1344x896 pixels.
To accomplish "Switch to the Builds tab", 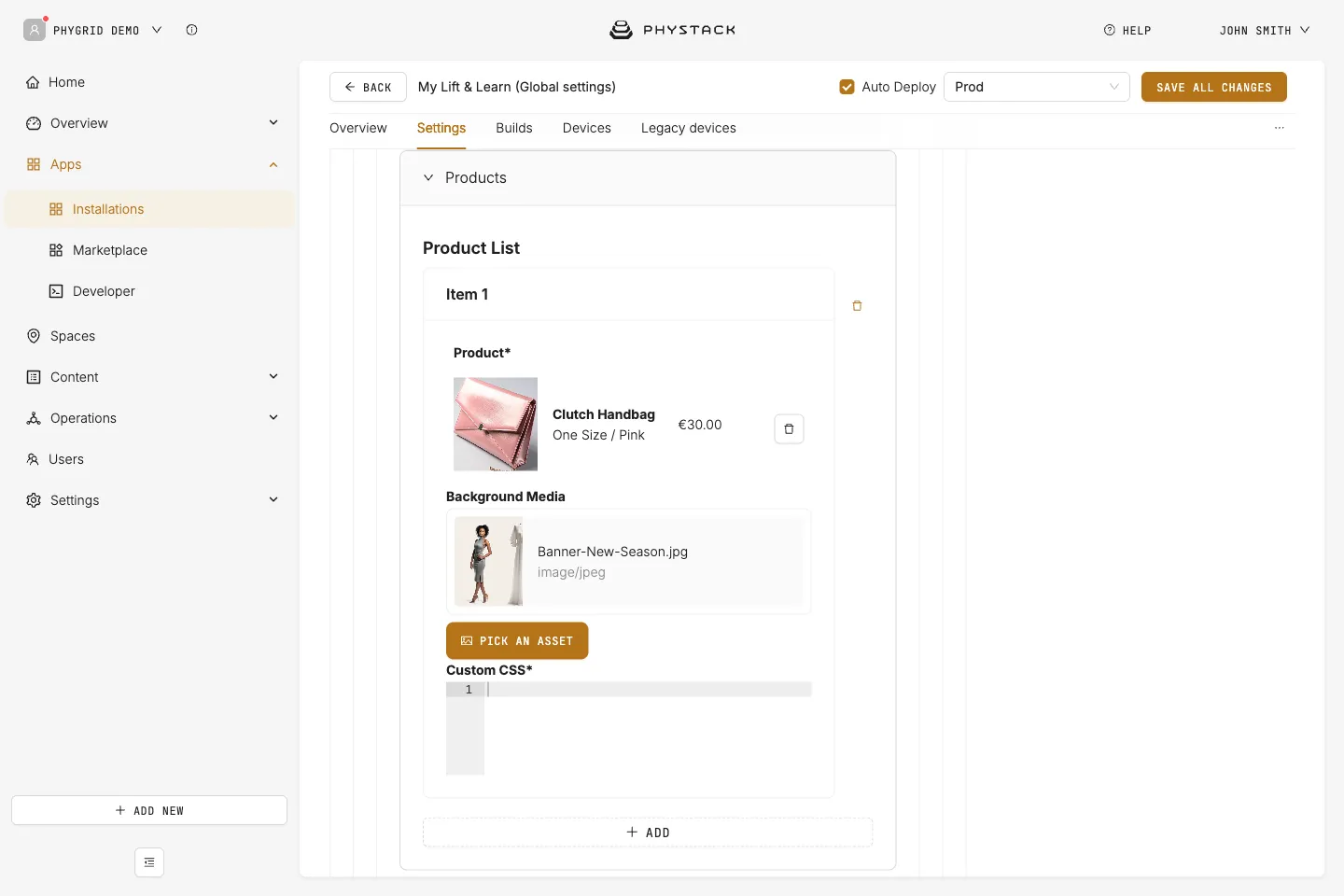I will click(x=514, y=128).
